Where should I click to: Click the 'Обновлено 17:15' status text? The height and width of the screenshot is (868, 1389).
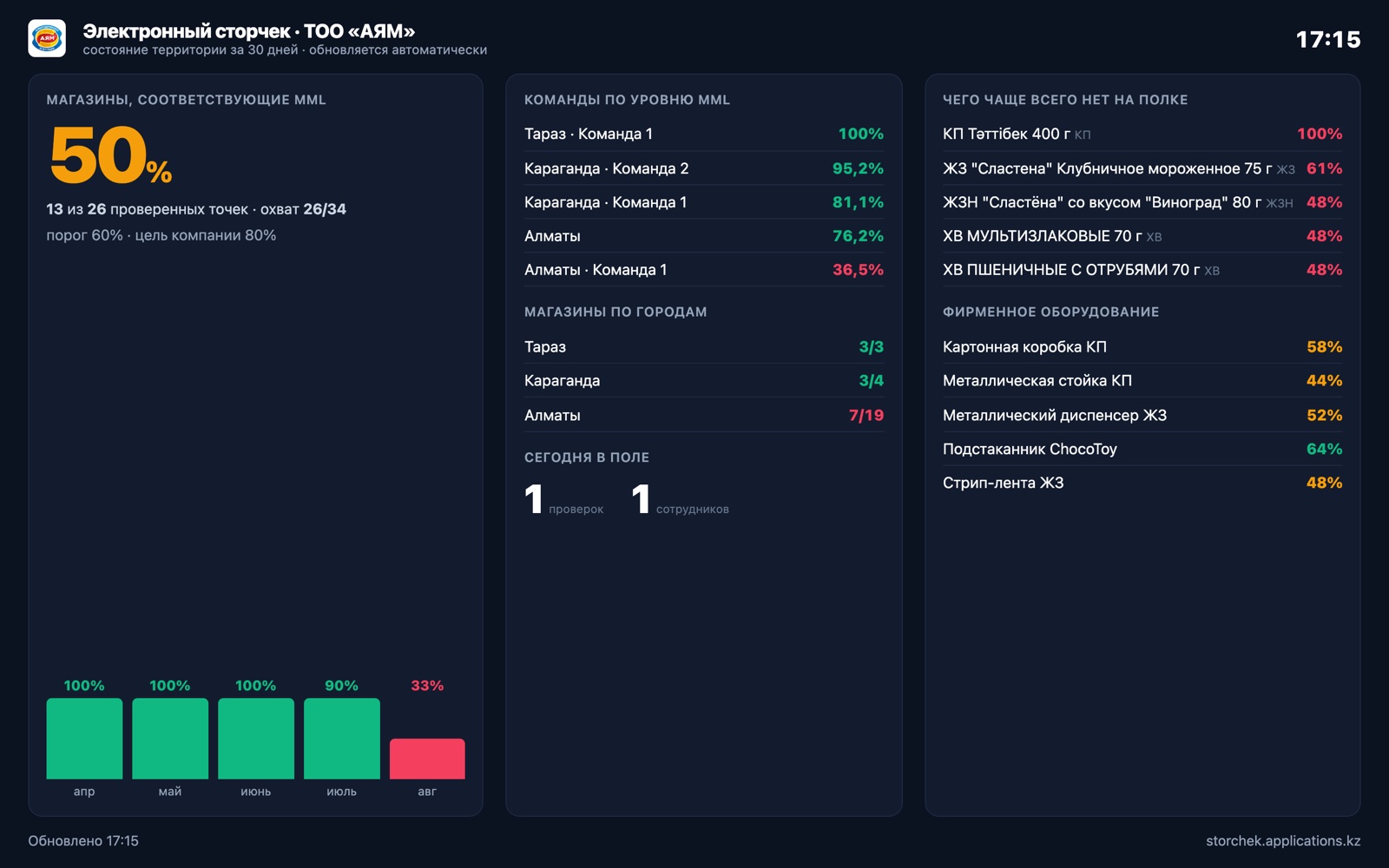click(x=83, y=840)
